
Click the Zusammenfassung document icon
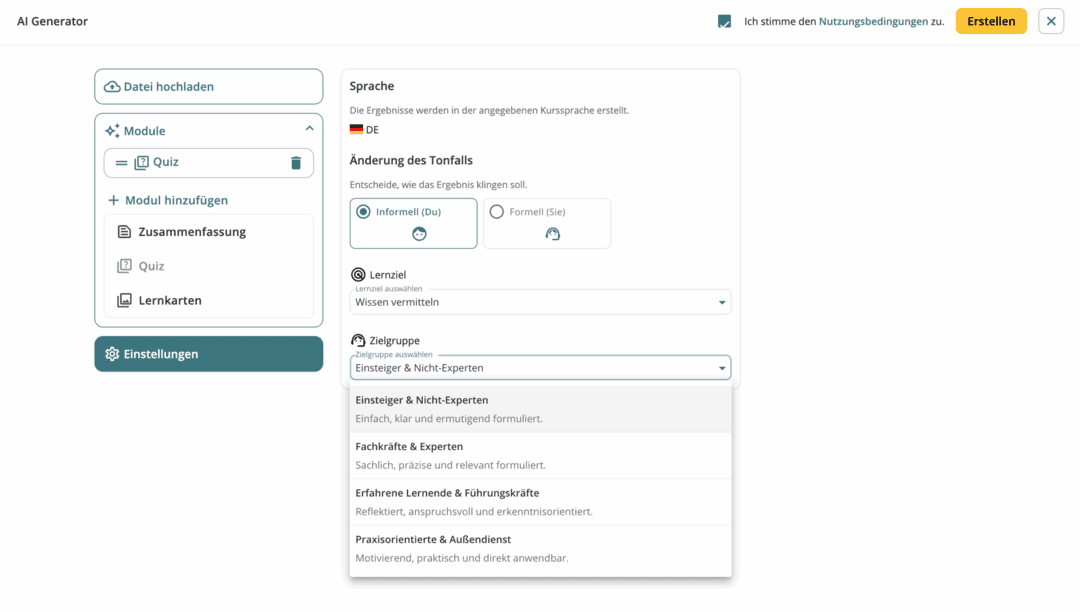click(124, 232)
